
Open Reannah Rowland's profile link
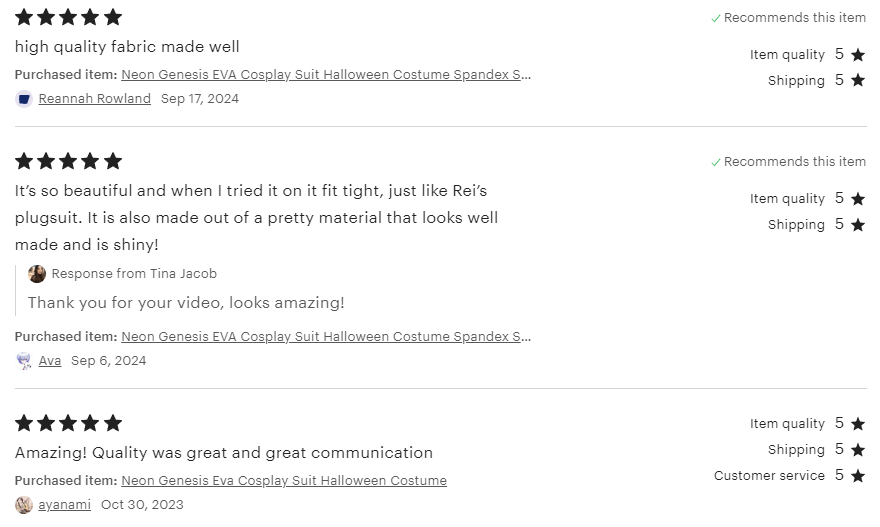tap(94, 99)
